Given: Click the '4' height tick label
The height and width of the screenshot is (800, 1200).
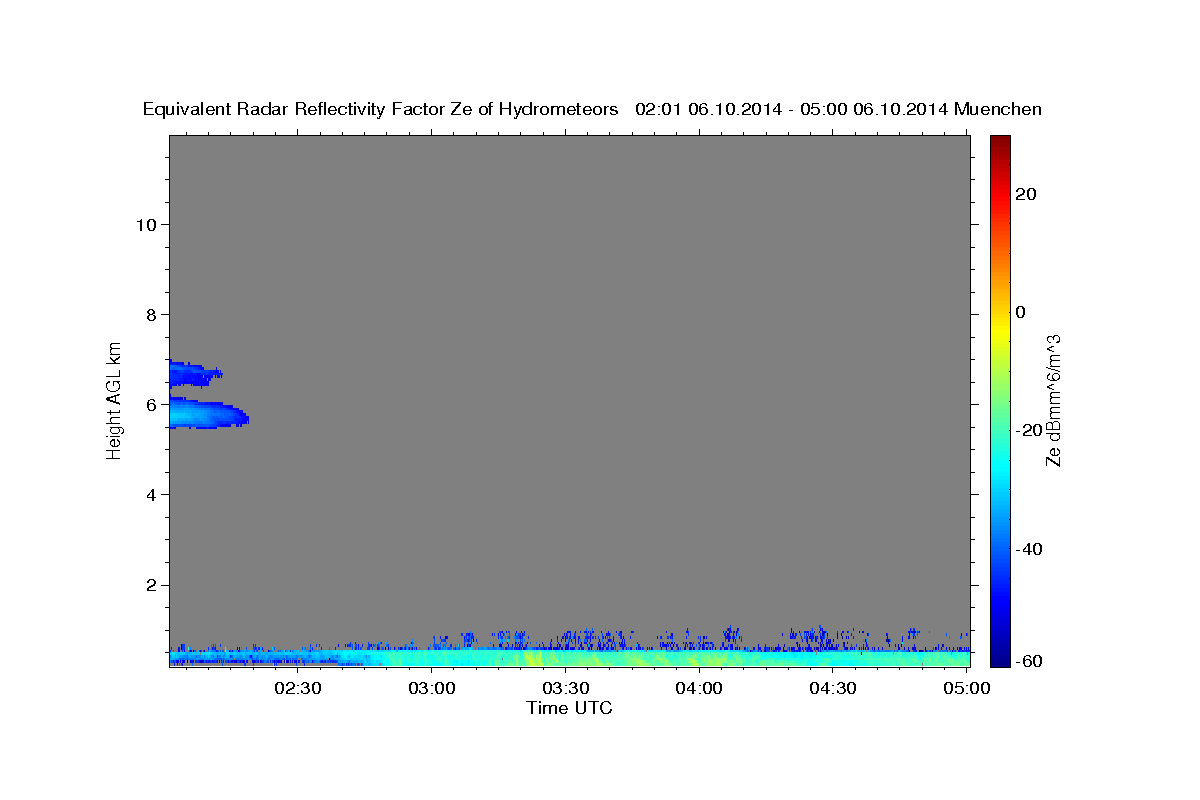Looking at the screenshot, I should coord(150,494).
